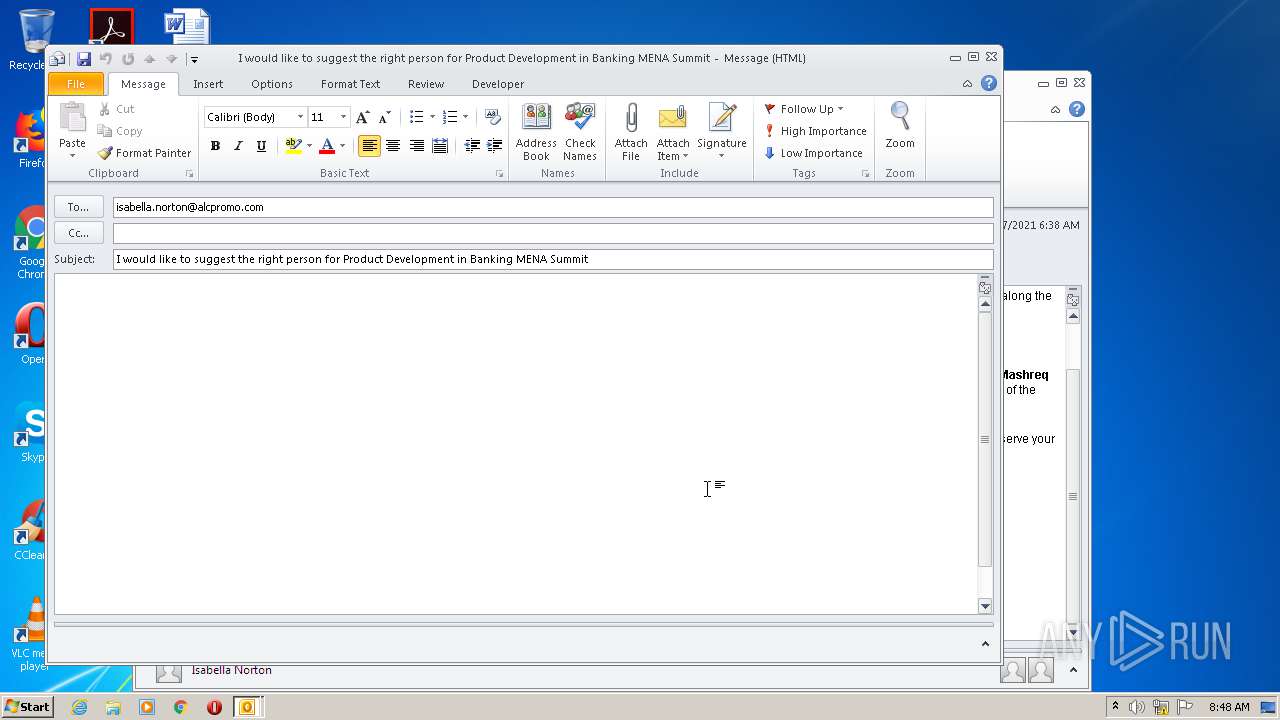The image size is (1280, 720).
Task: Open the font size dropdown
Action: point(343,117)
